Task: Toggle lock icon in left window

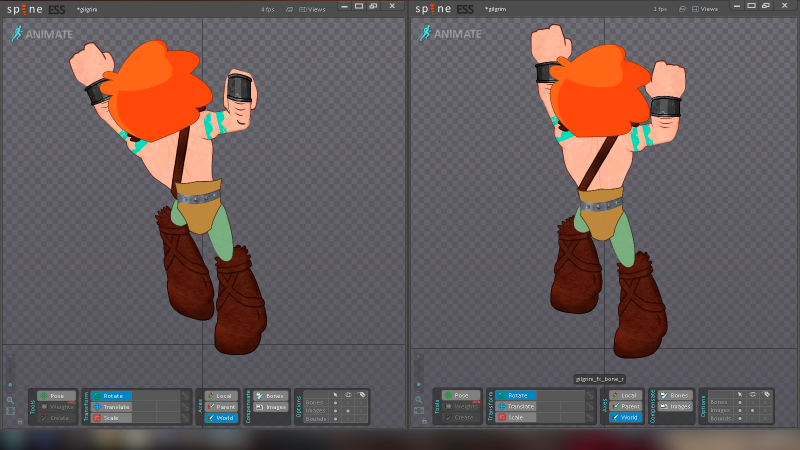Action: [20, 421]
